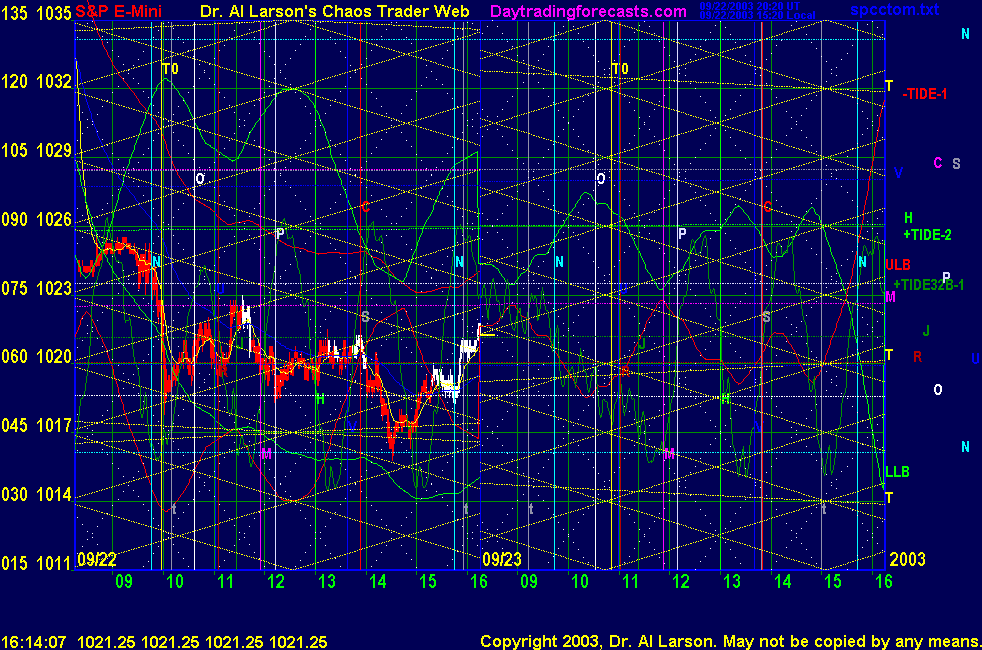Image resolution: width=982 pixels, height=650 pixels.
Task: Click the "105 1029" price axis label
Action: [36, 150]
